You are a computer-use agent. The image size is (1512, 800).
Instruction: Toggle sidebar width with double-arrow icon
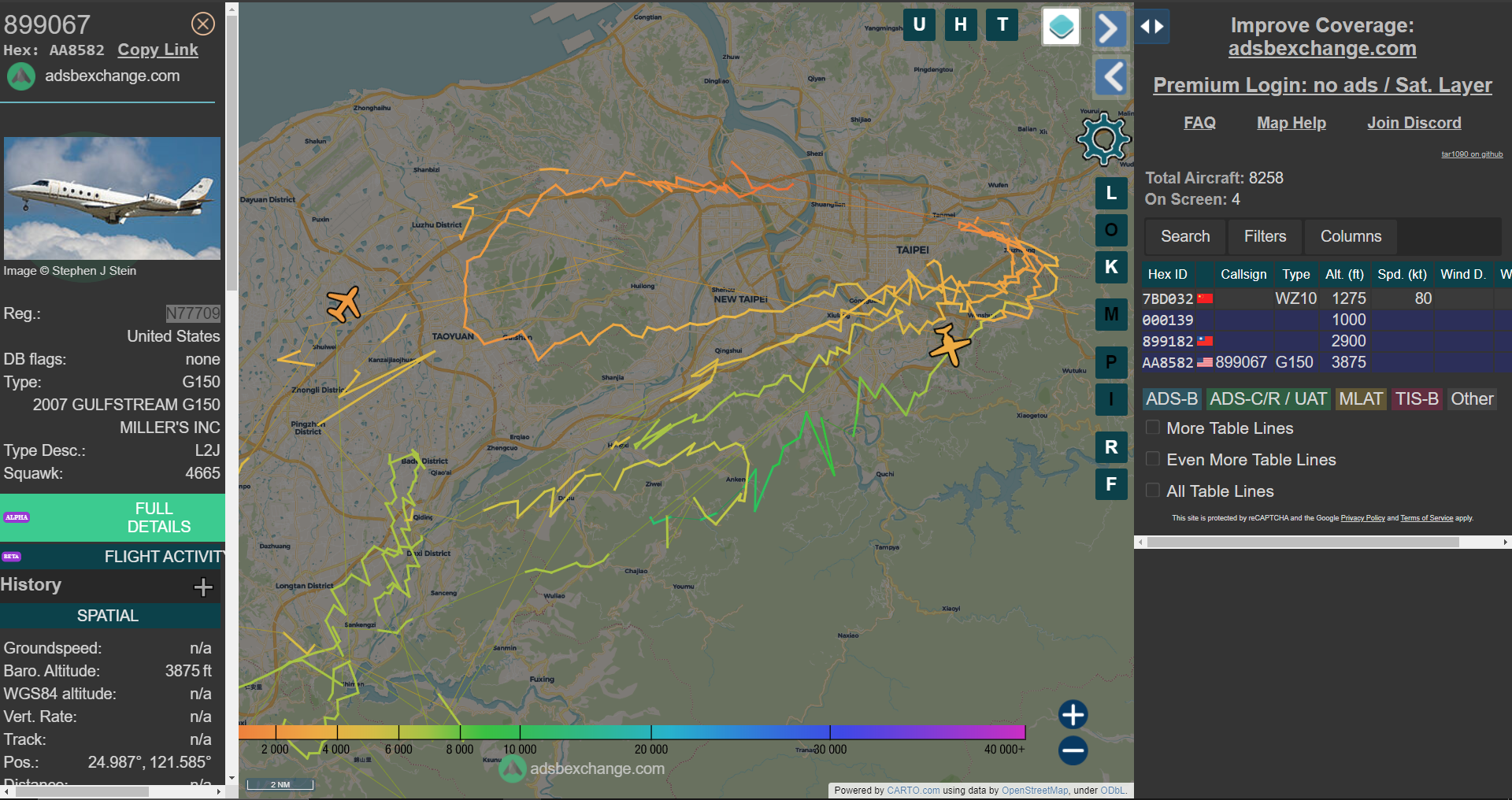point(1152,27)
